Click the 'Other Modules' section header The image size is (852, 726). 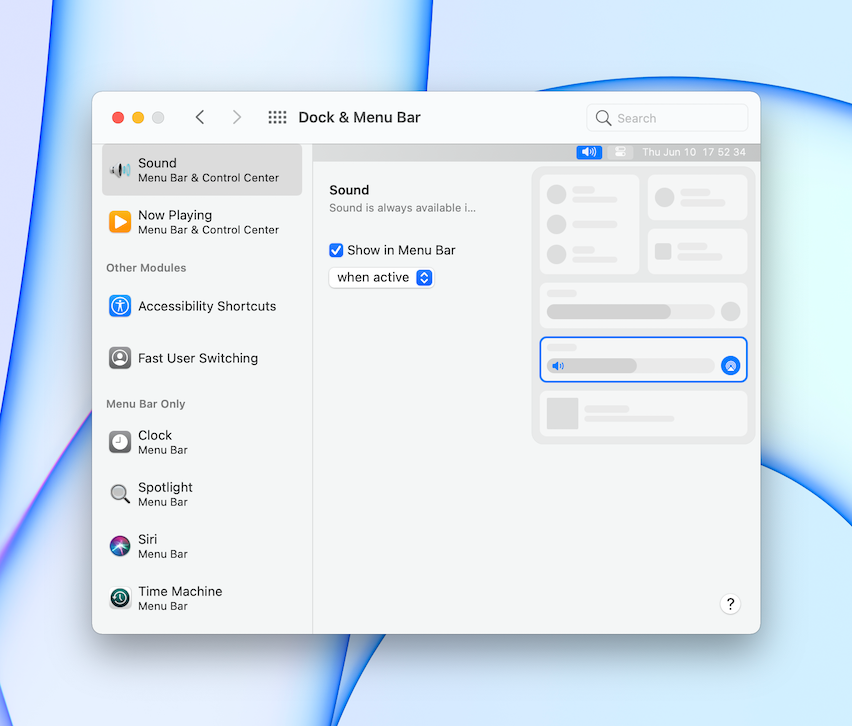pyautogui.click(x=146, y=268)
